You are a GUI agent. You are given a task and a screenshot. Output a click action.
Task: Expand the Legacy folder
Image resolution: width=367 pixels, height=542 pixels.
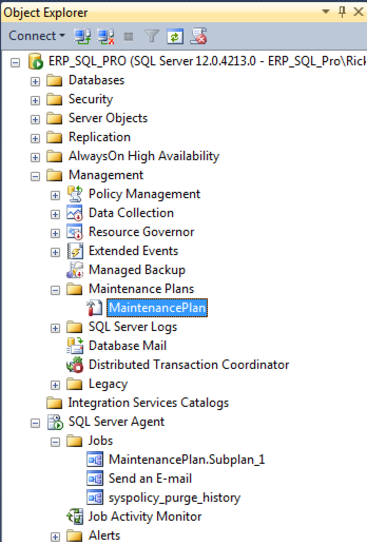pos(55,385)
